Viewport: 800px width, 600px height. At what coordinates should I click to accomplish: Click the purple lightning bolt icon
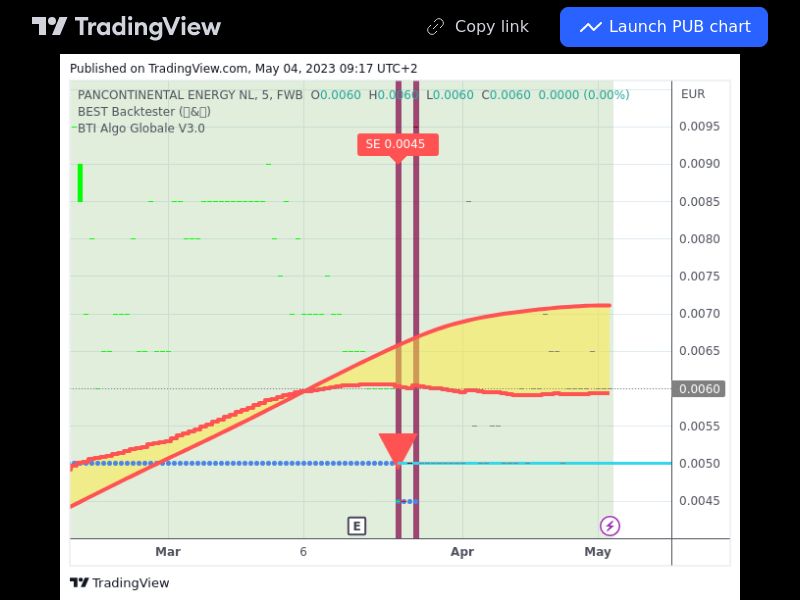[610, 526]
